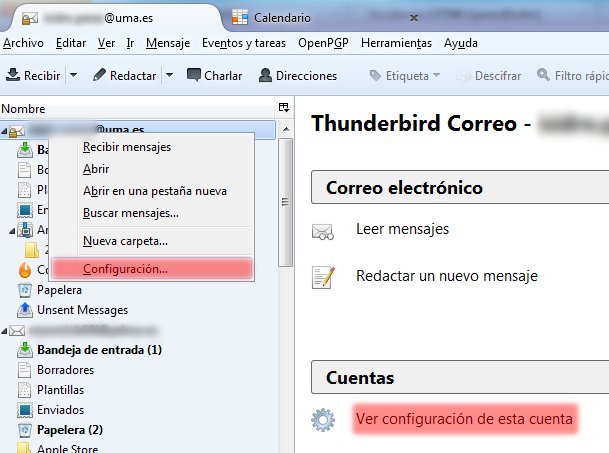The width and height of the screenshot is (609, 453).
Task: Open the Ir menu
Action: pyautogui.click(x=130, y=43)
